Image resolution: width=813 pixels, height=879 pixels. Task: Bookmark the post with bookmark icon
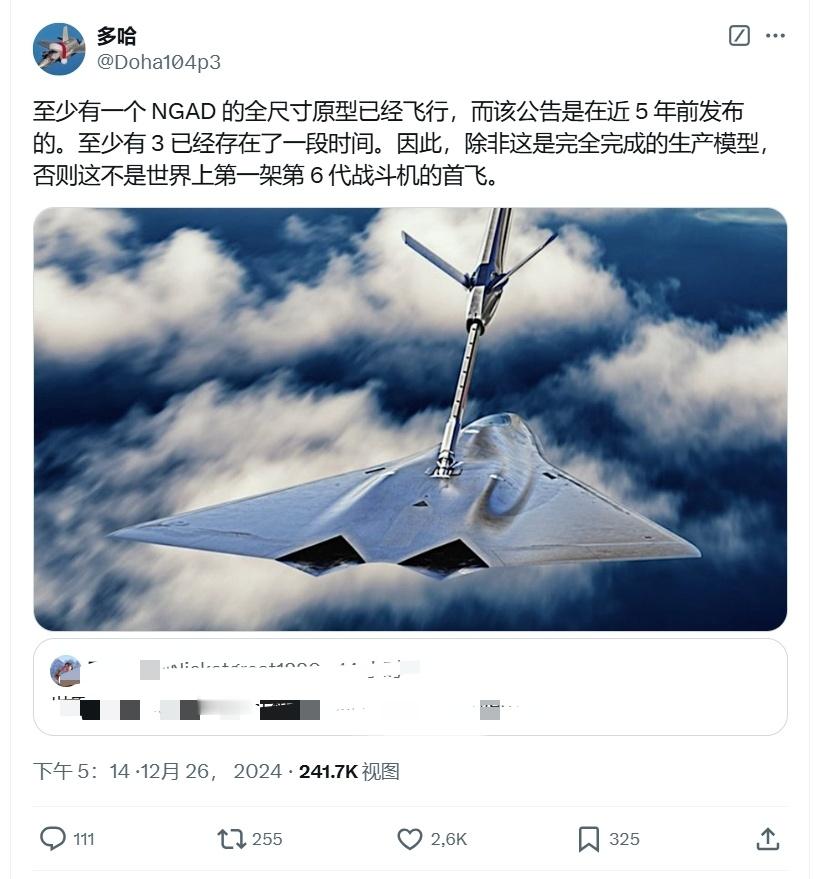(589, 839)
